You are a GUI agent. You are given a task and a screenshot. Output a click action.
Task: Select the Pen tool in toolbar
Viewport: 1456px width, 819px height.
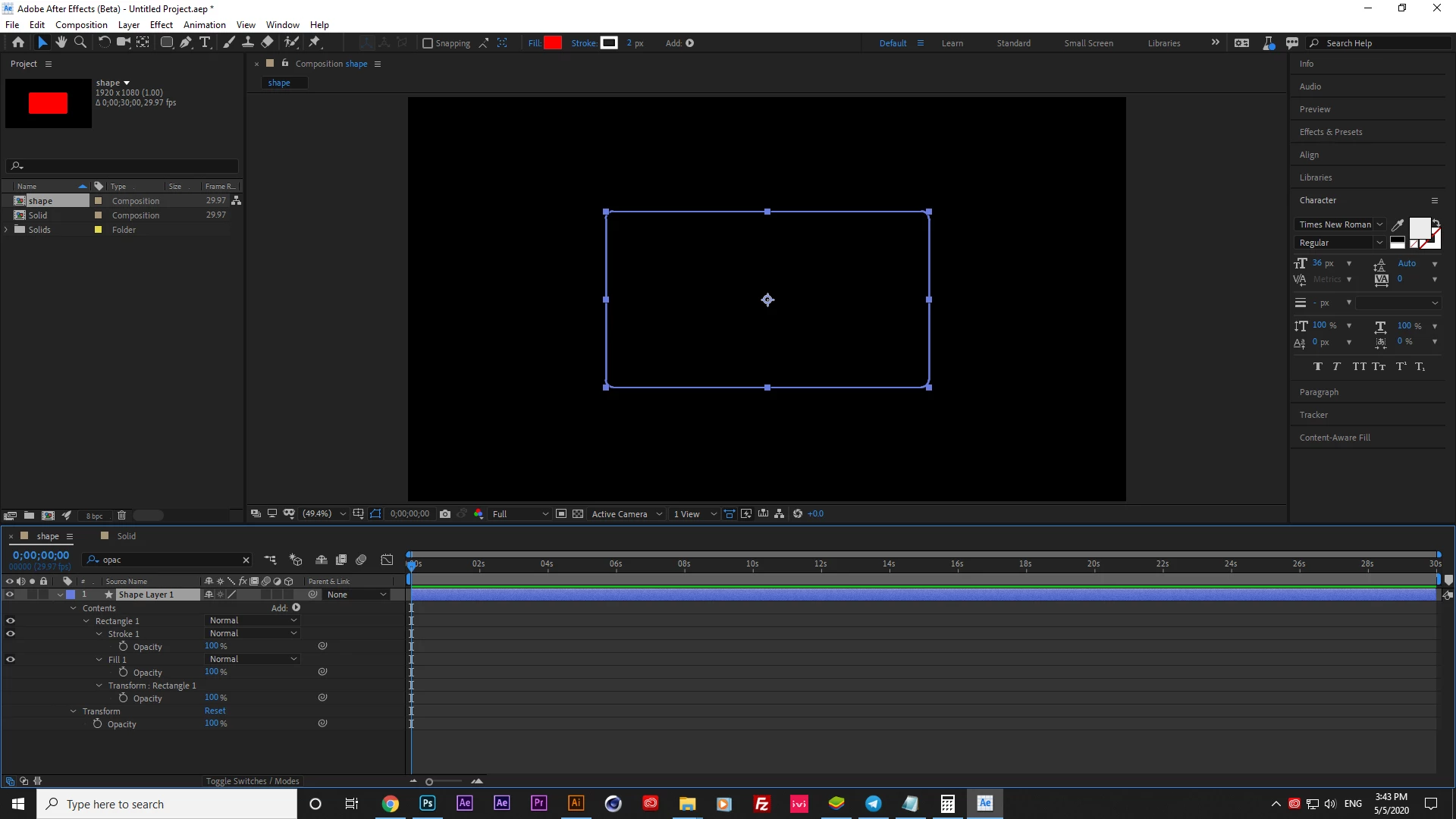point(186,42)
